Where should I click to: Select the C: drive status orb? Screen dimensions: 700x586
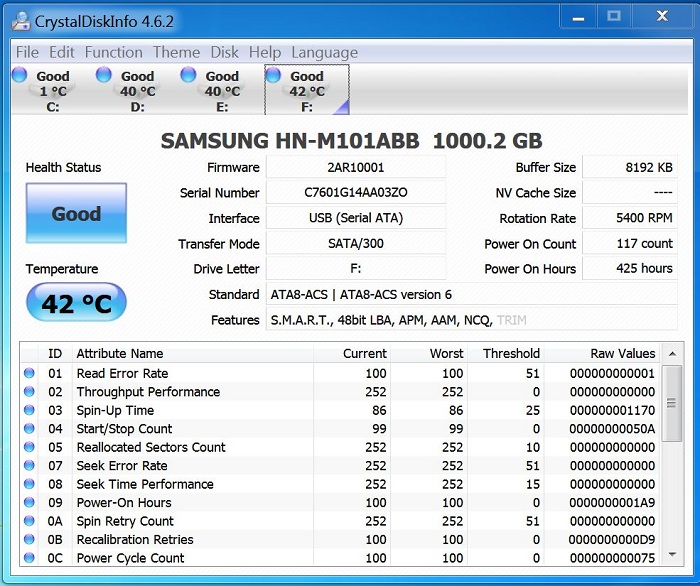(x=20, y=75)
